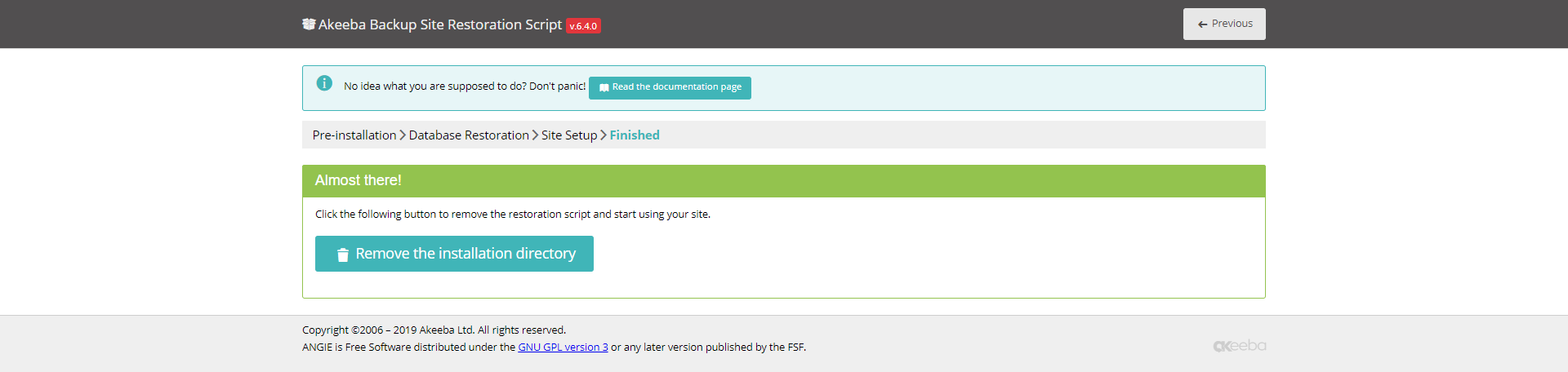Go to the Database Restoration step

tap(469, 135)
